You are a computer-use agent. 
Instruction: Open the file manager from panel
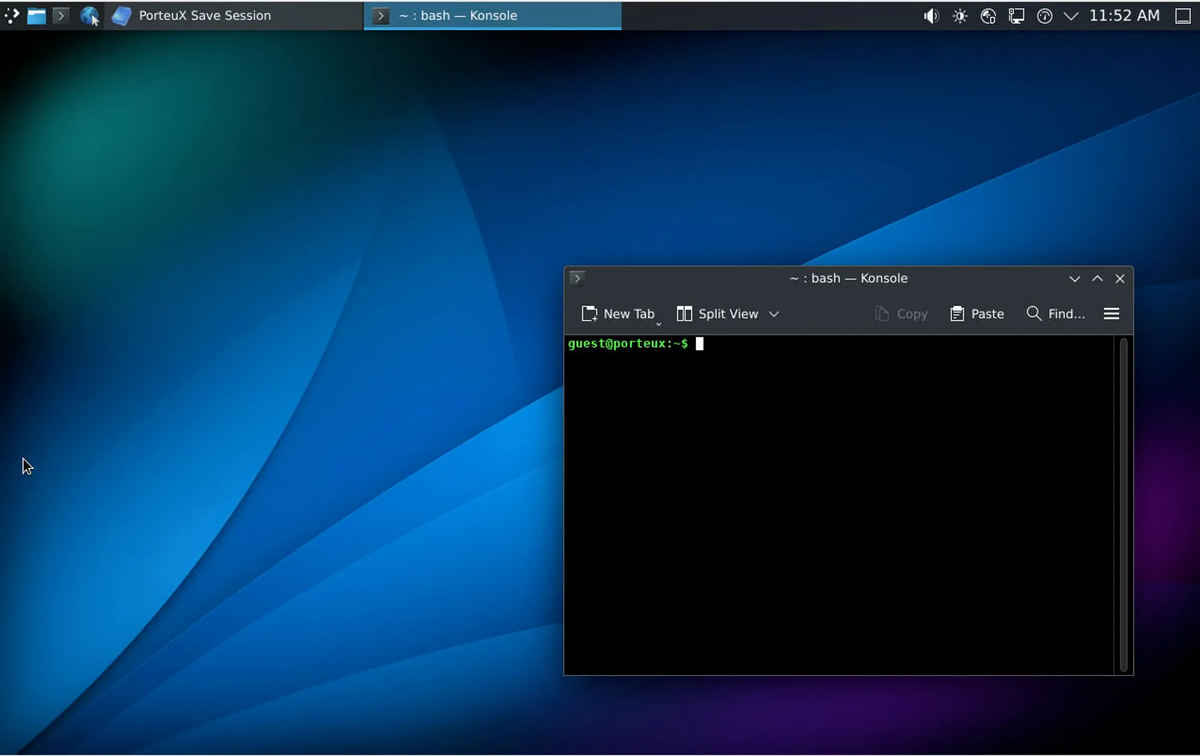point(37,16)
